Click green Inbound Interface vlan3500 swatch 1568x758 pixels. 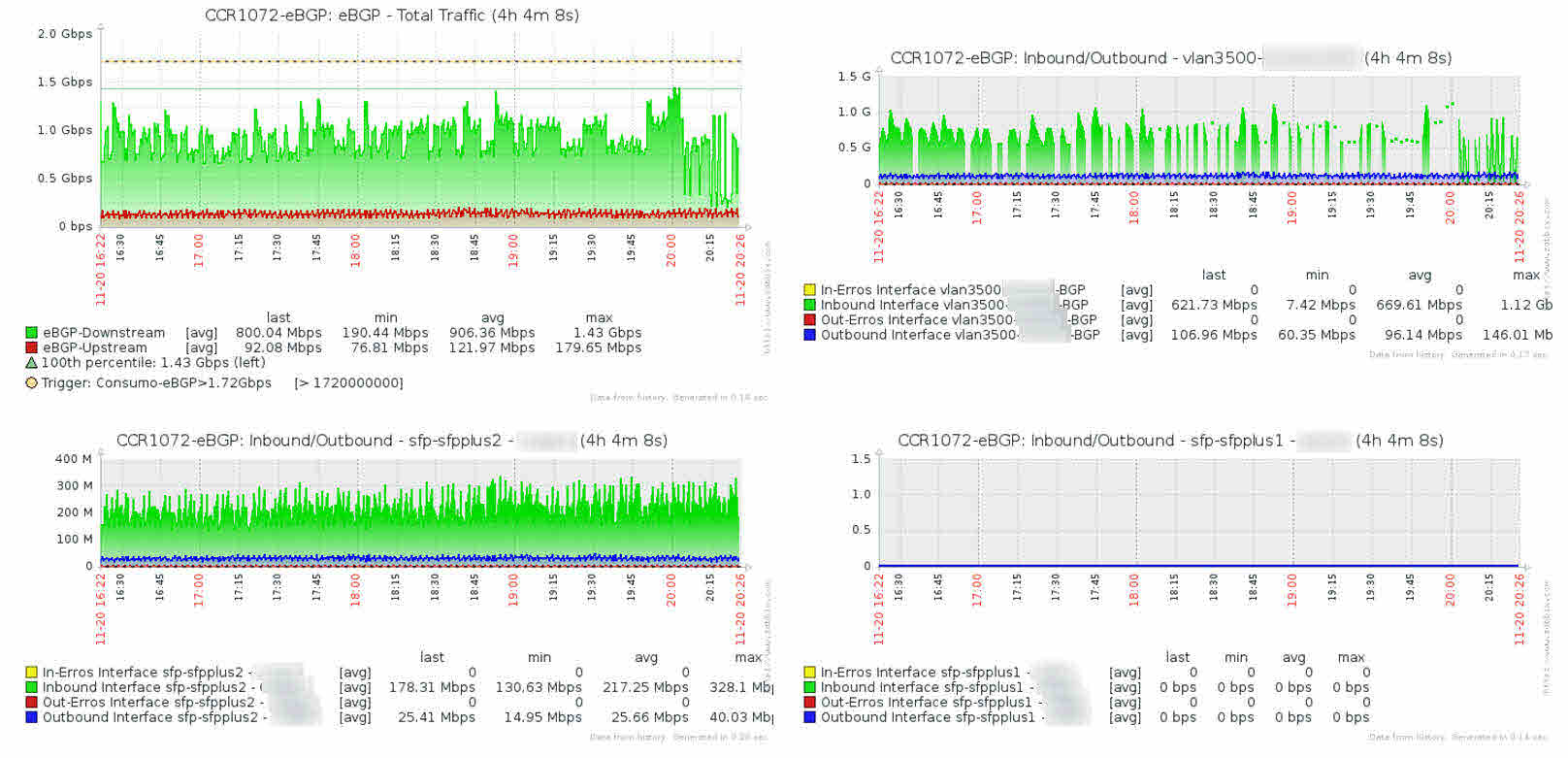pos(809,305)
